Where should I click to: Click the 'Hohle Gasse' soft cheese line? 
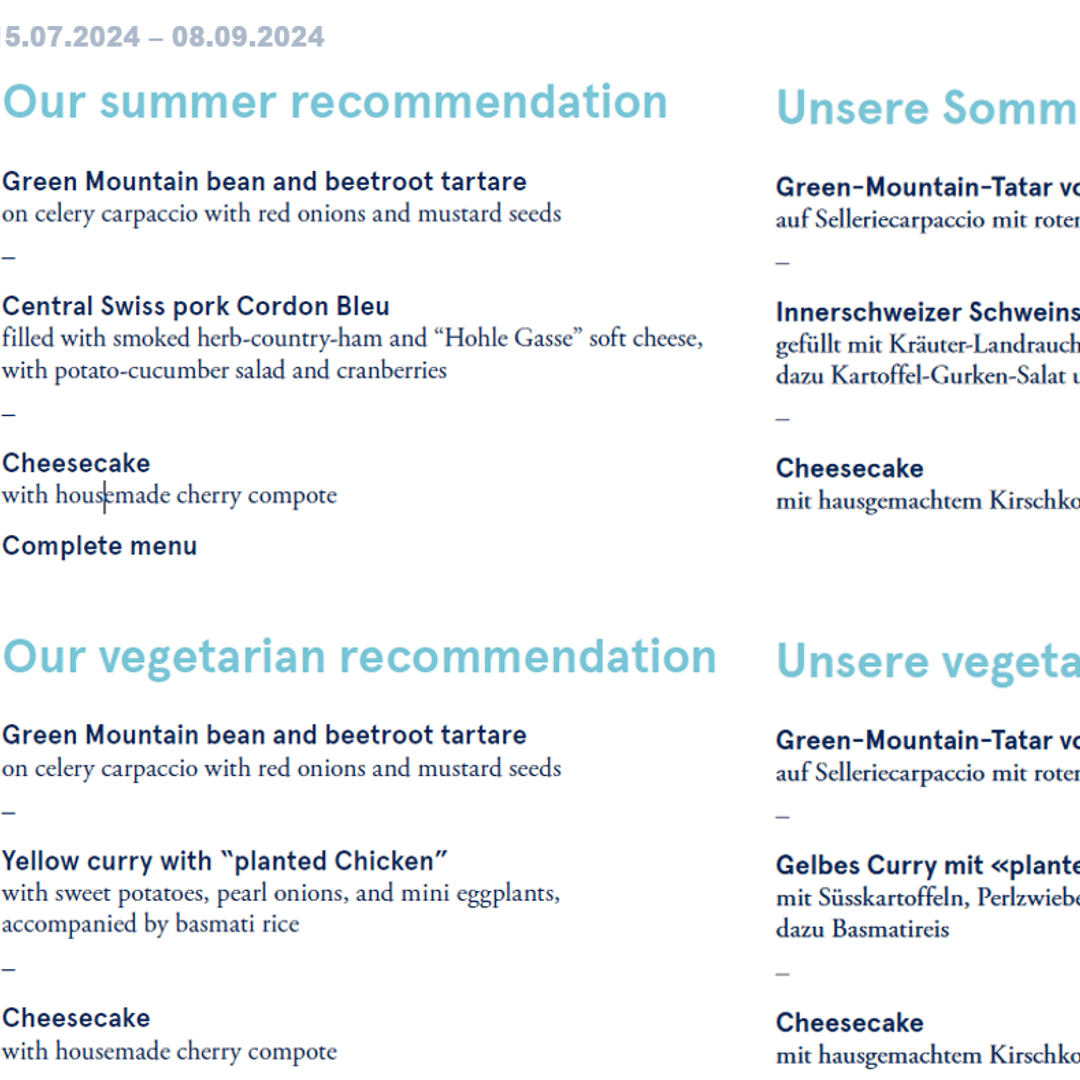click(353, 338)
